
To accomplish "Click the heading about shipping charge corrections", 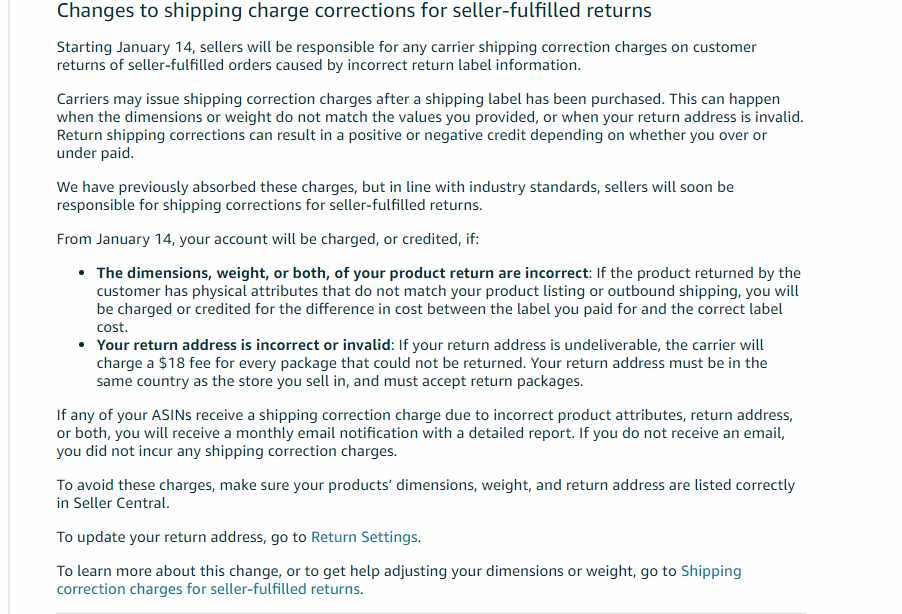I will tap(354, 10).
